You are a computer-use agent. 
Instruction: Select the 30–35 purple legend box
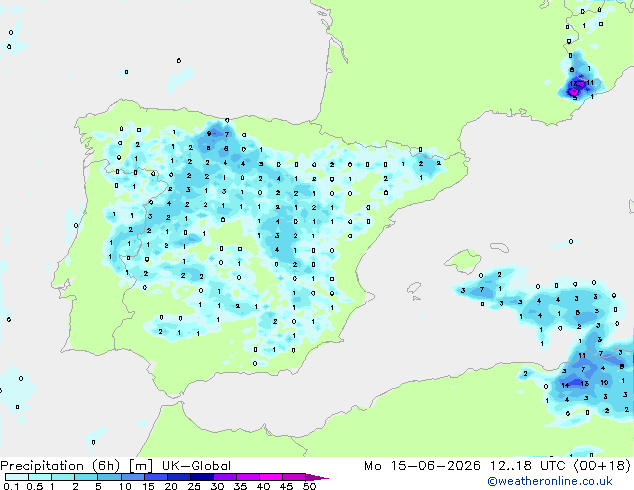[x=224, y=477]
